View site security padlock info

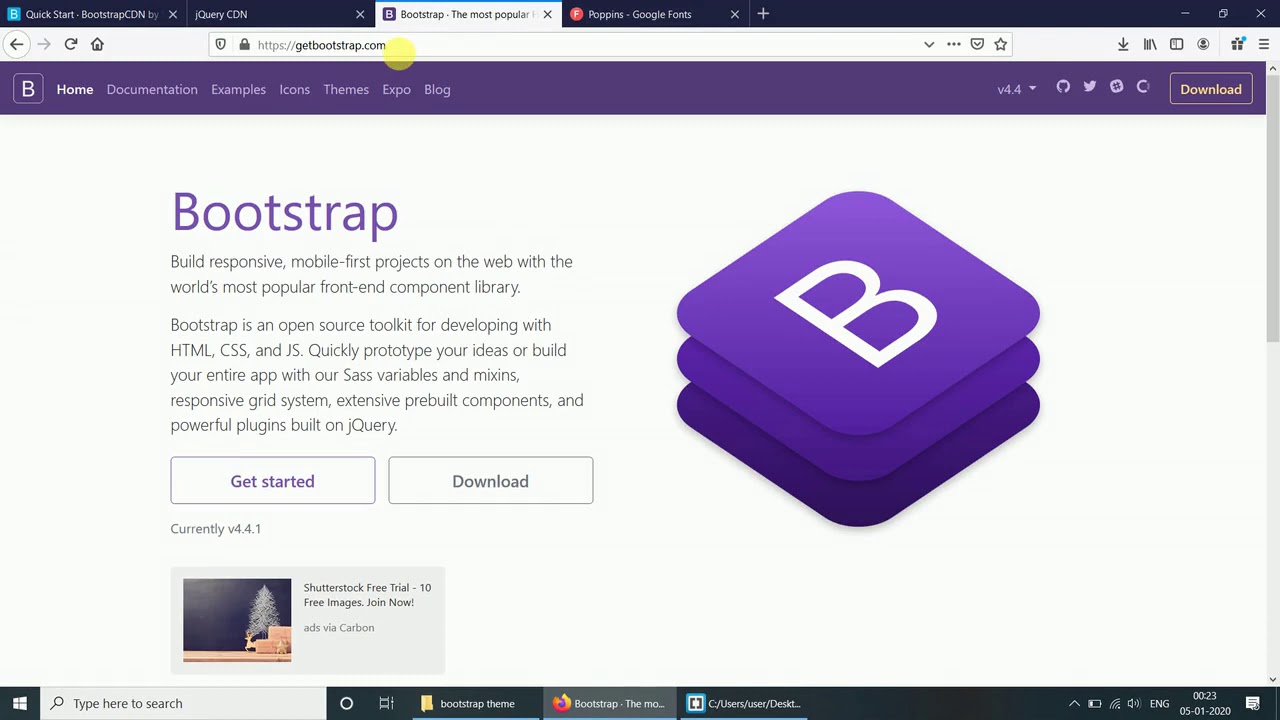coord(244,44)
